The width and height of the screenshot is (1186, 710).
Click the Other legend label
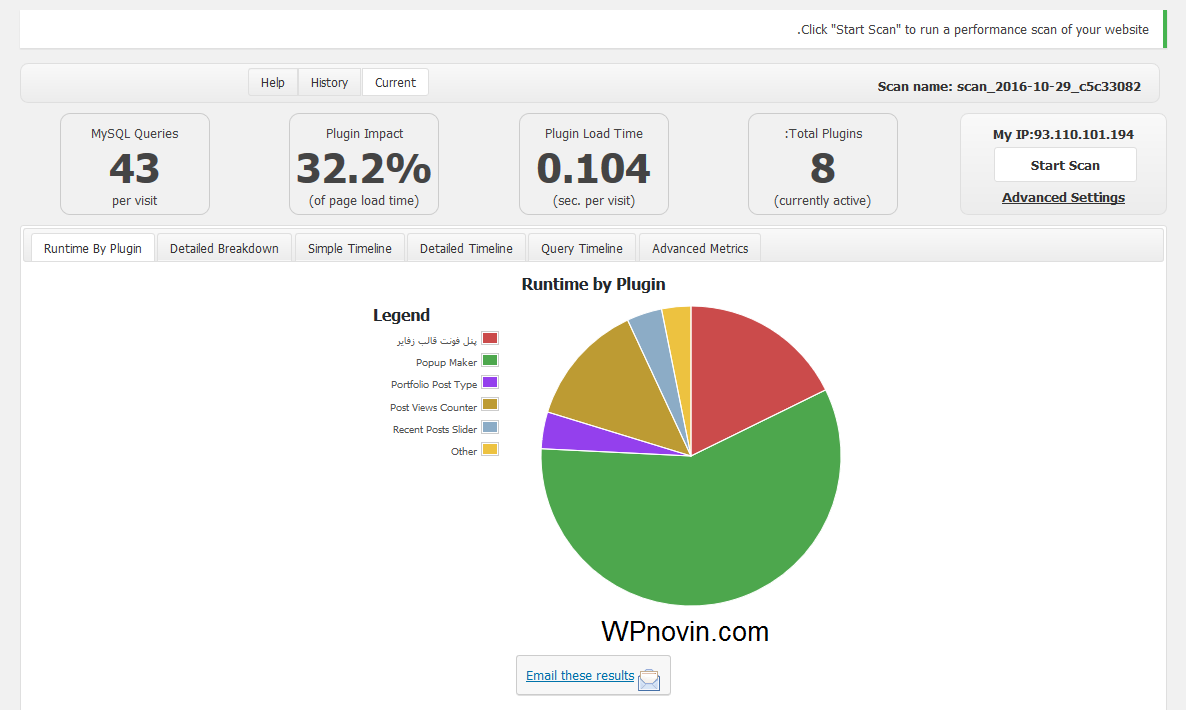coord(464,451)
